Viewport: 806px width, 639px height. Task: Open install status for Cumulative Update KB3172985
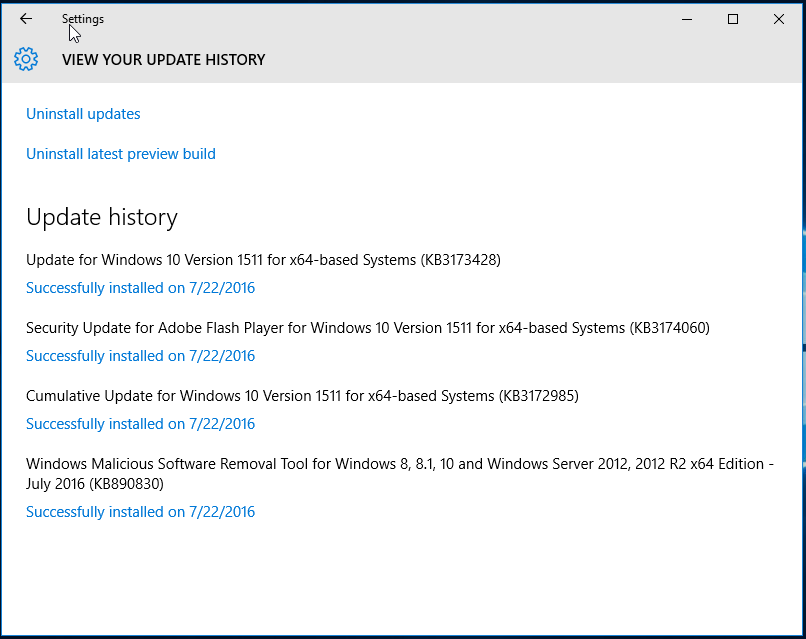140,424
